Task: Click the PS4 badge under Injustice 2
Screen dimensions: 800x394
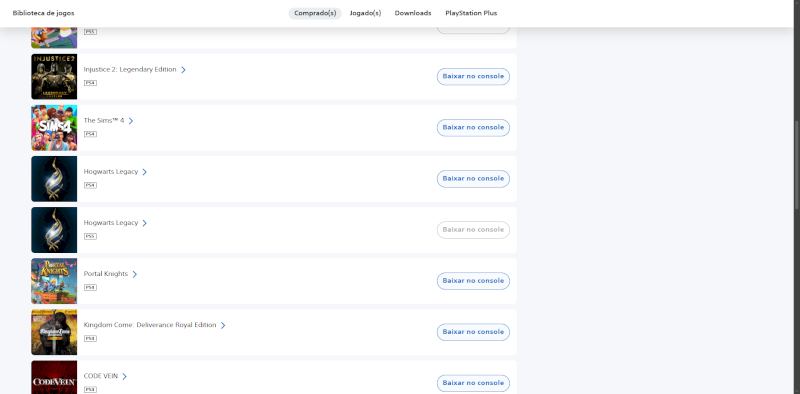Action: [90, 83]
